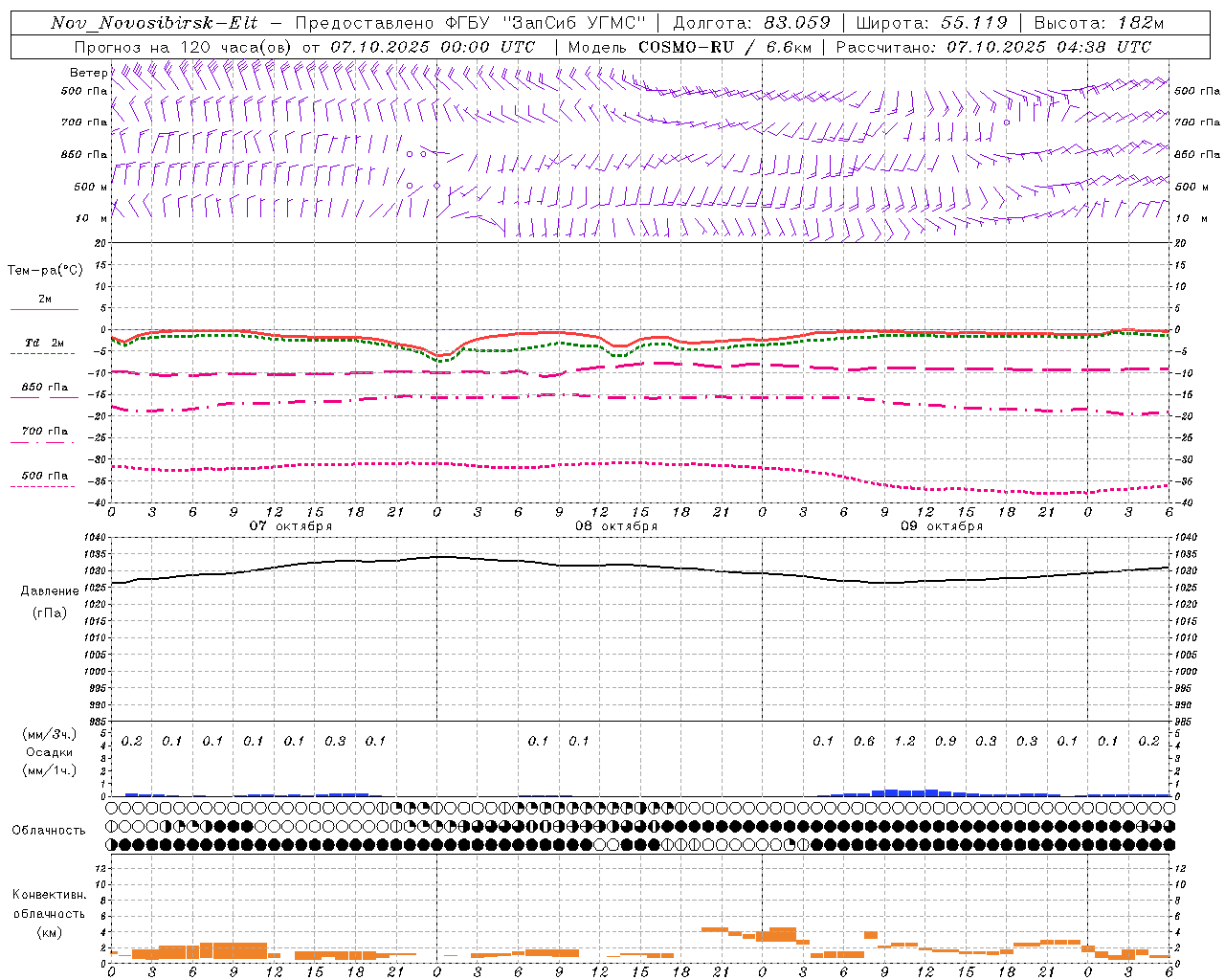Click the Конвективн. convective cloud label
1225x980 pixels.
tap(50, 895)
